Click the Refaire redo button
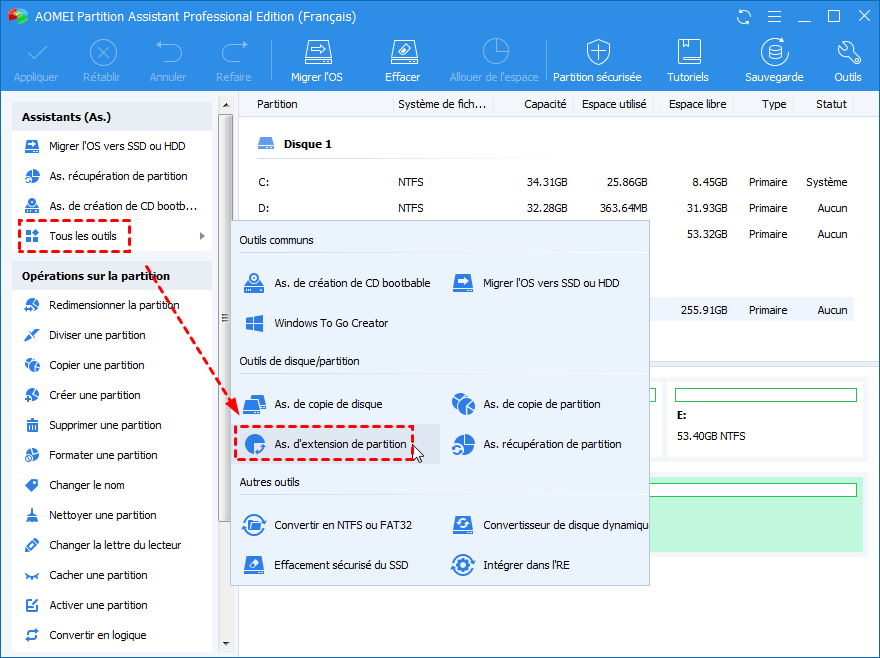 [x=233, y=61]
